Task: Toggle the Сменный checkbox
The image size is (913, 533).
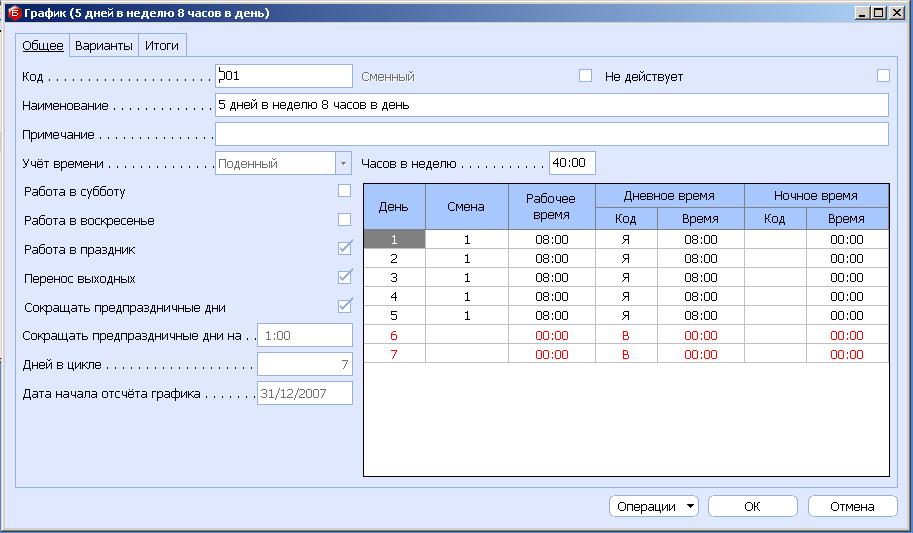Action: [x=586, y=76]
